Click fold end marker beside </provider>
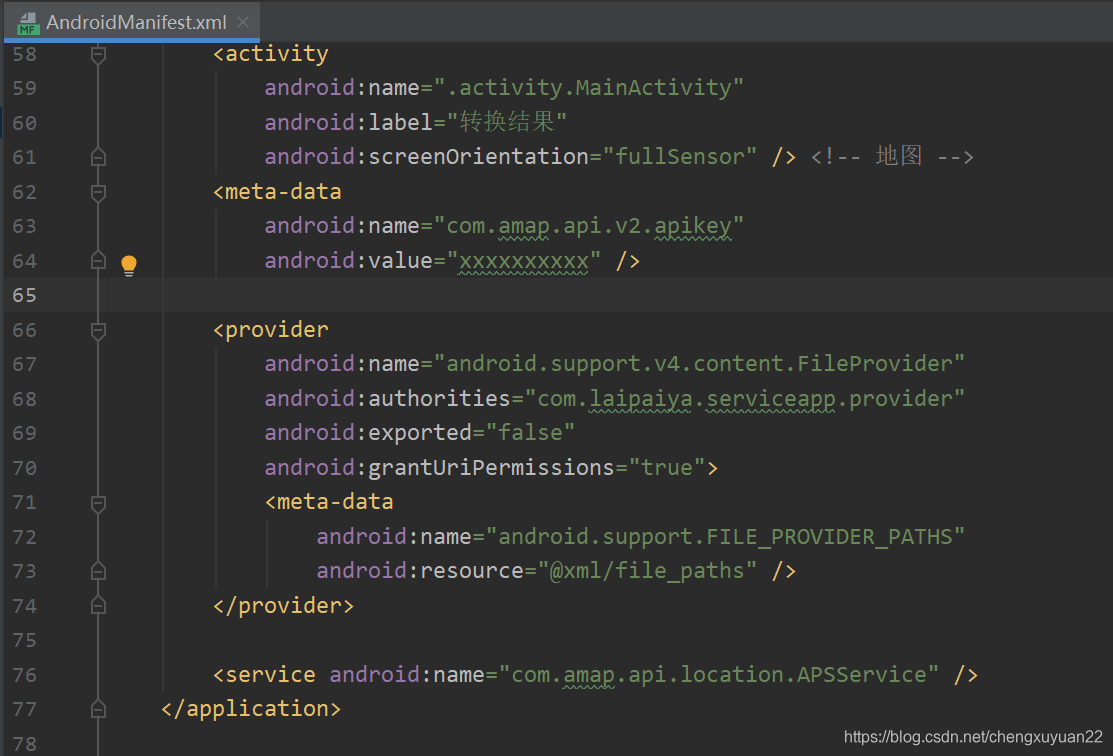 [x=99, y=606]
